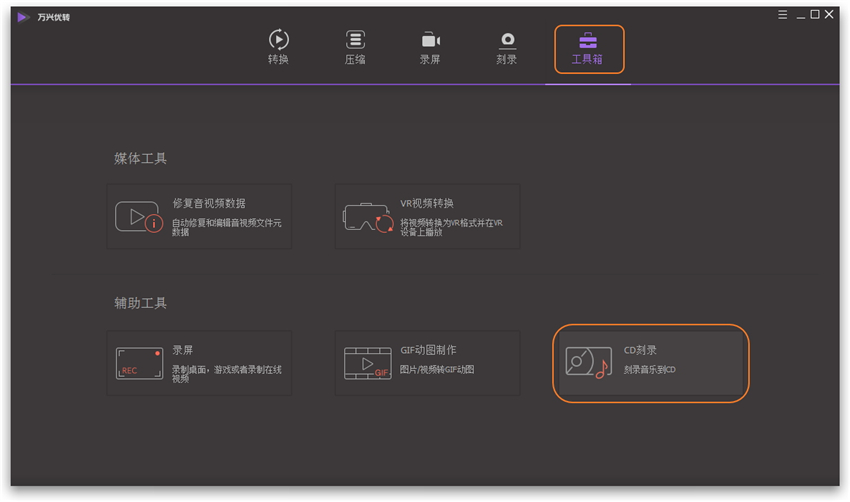Click the description 刻录音乐到CD

(x=649, y=370)
